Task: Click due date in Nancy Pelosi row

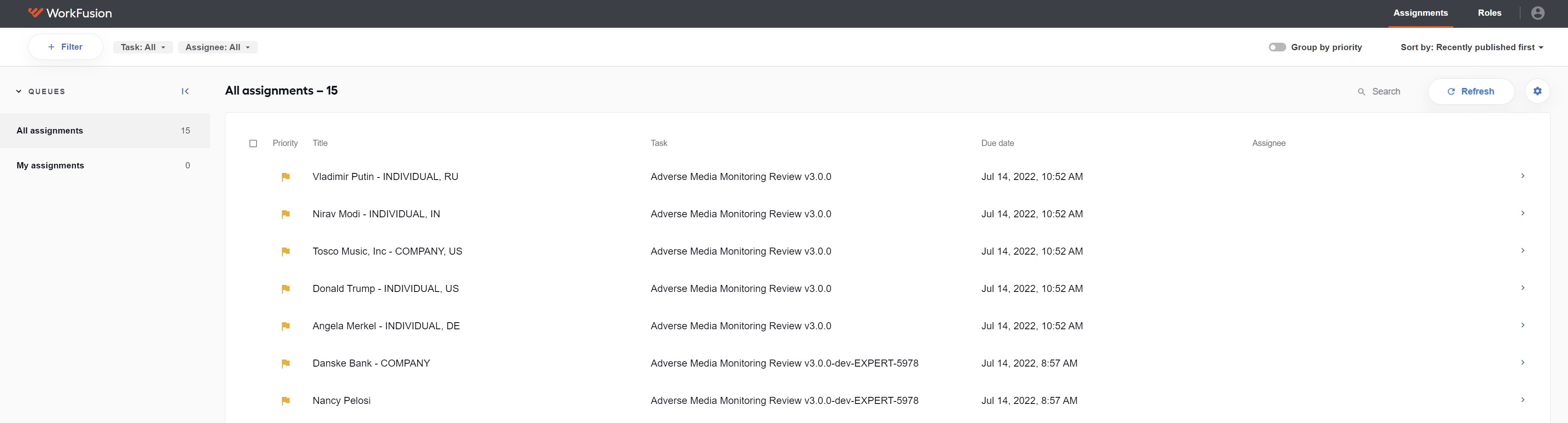Action: (x=1029, y=401)
